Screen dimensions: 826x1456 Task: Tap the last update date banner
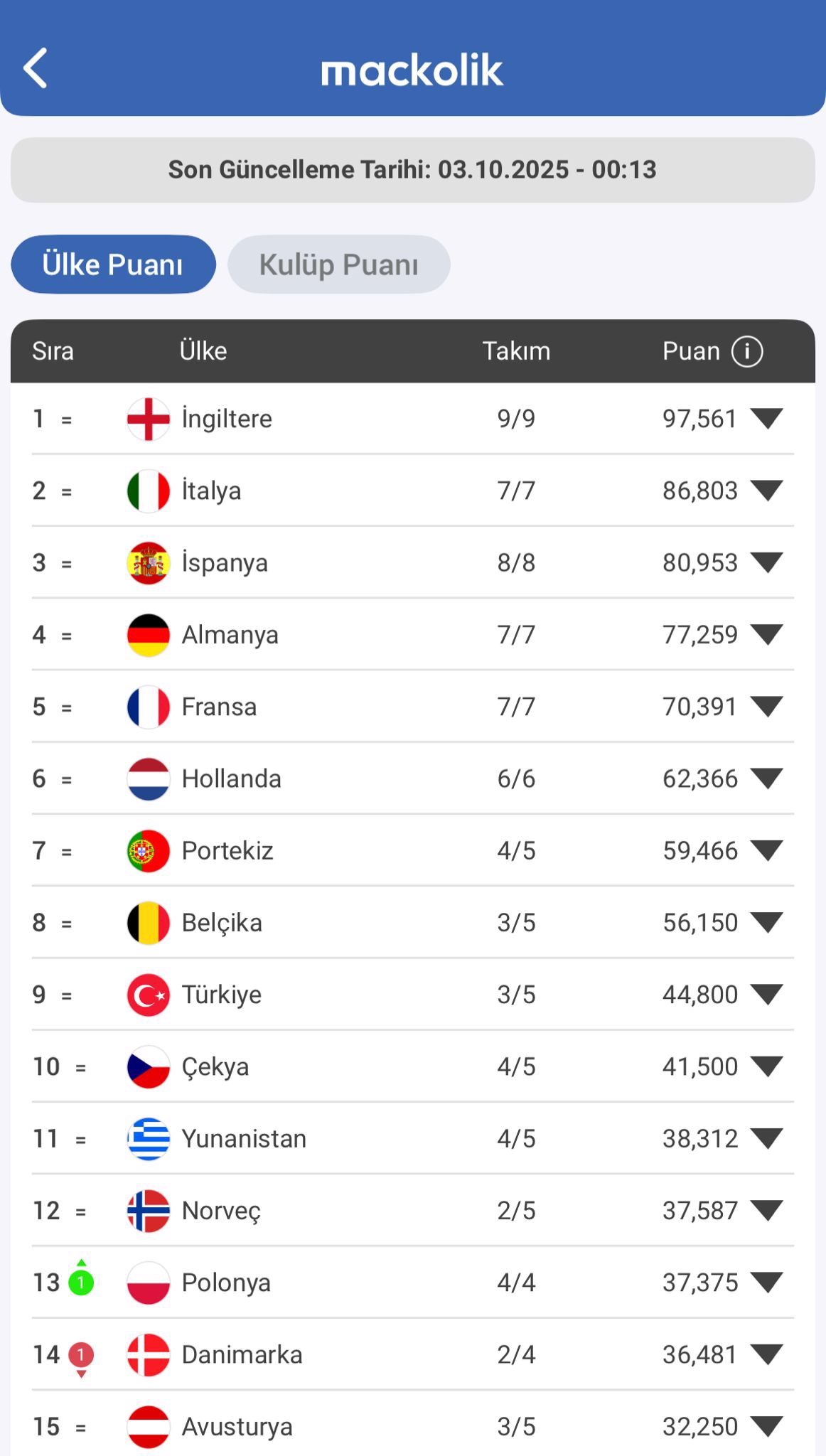(412, 170)
